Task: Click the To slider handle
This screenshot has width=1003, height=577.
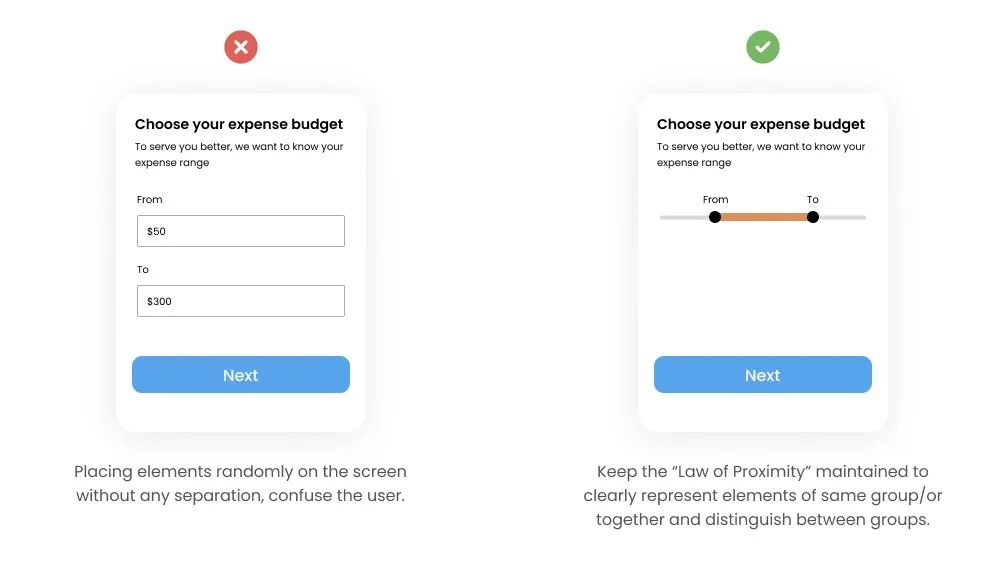Action: pos(812,217)
